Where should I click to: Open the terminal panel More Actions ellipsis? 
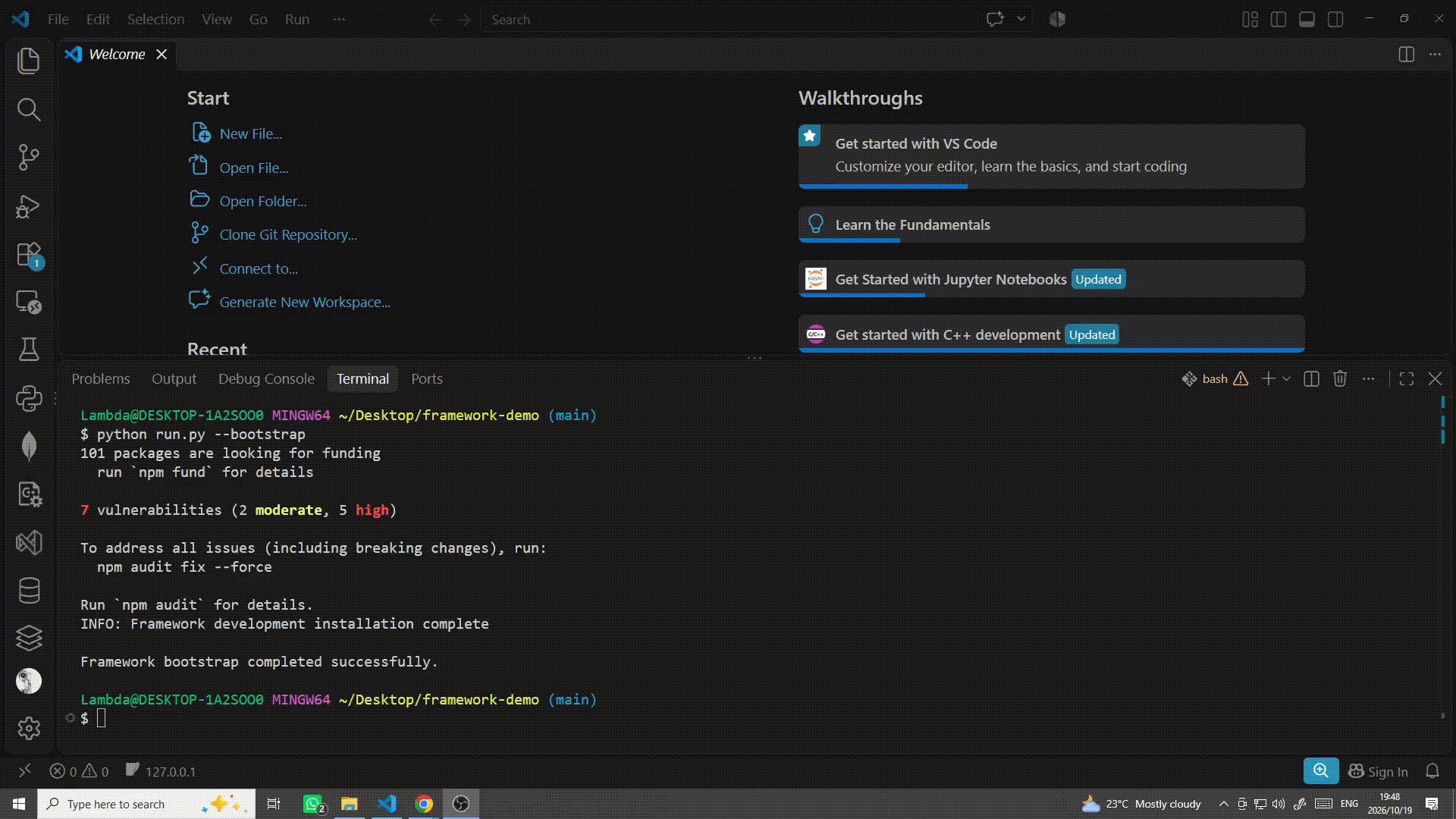(1368, 378)
